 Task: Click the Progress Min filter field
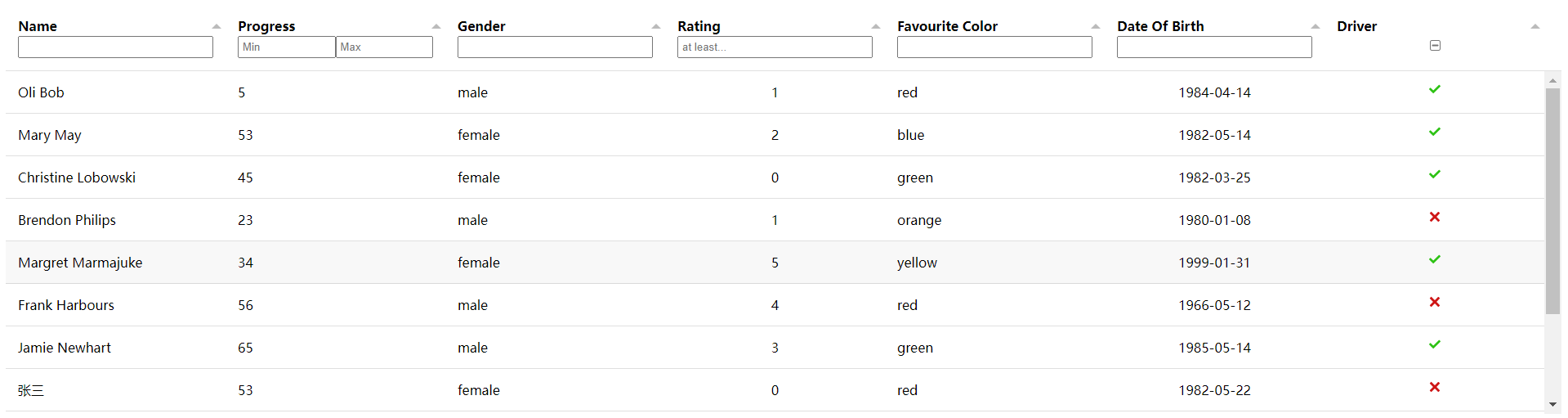(x=286, y=47)
